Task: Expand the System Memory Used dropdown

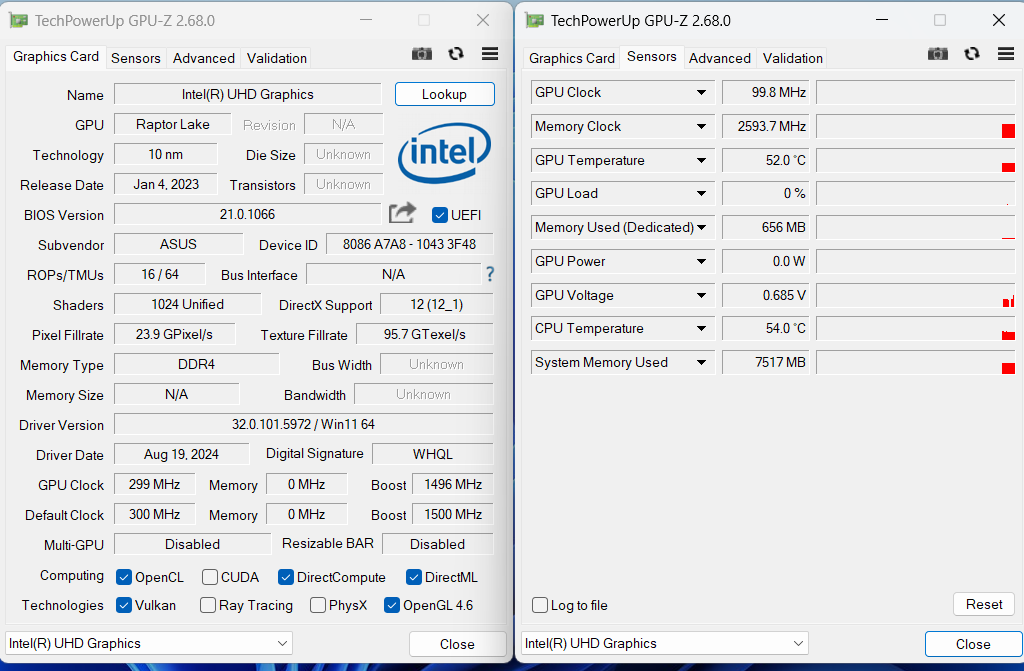Action: click(x=701, y=363)
